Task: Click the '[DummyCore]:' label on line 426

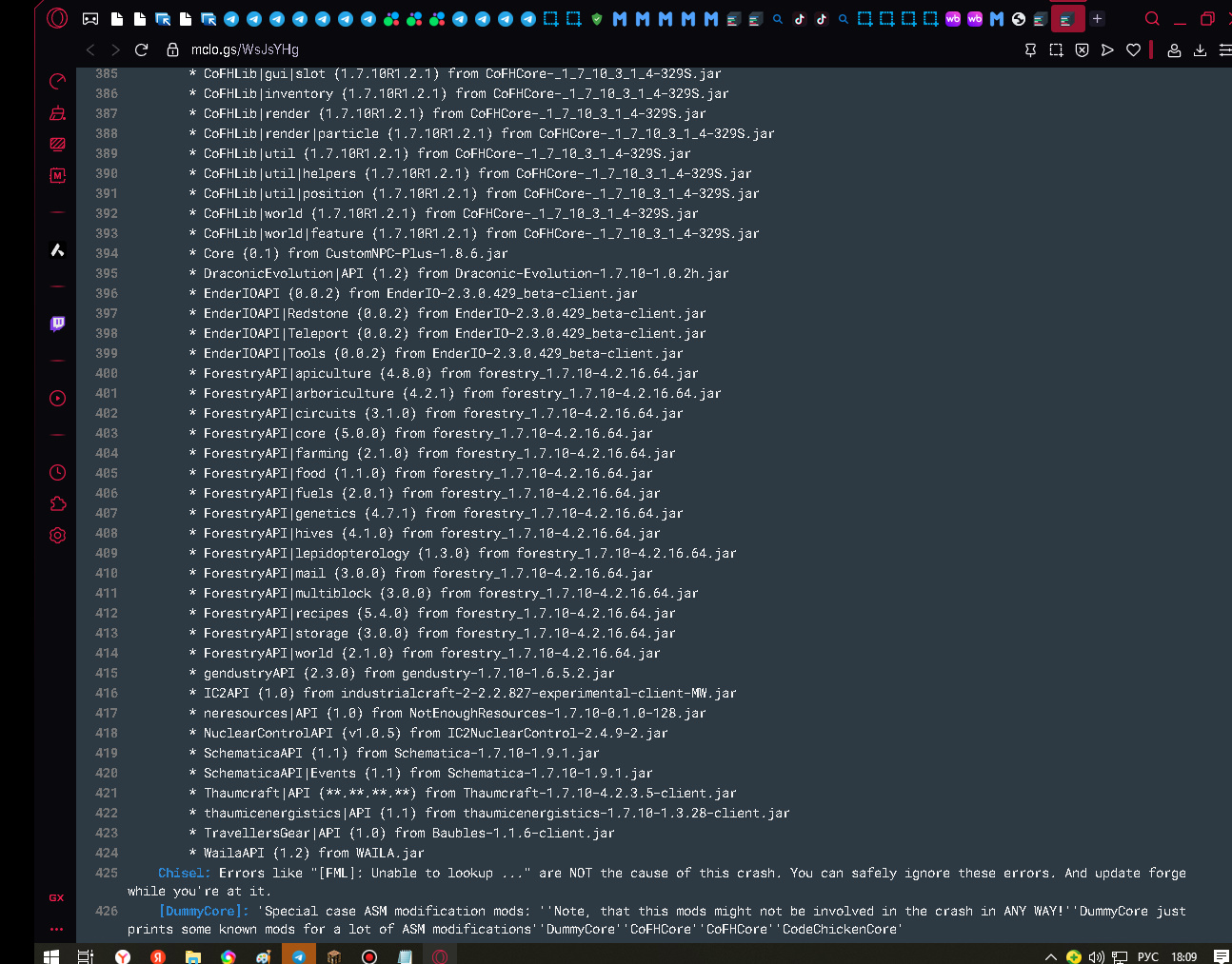Action: pos(204,911)
